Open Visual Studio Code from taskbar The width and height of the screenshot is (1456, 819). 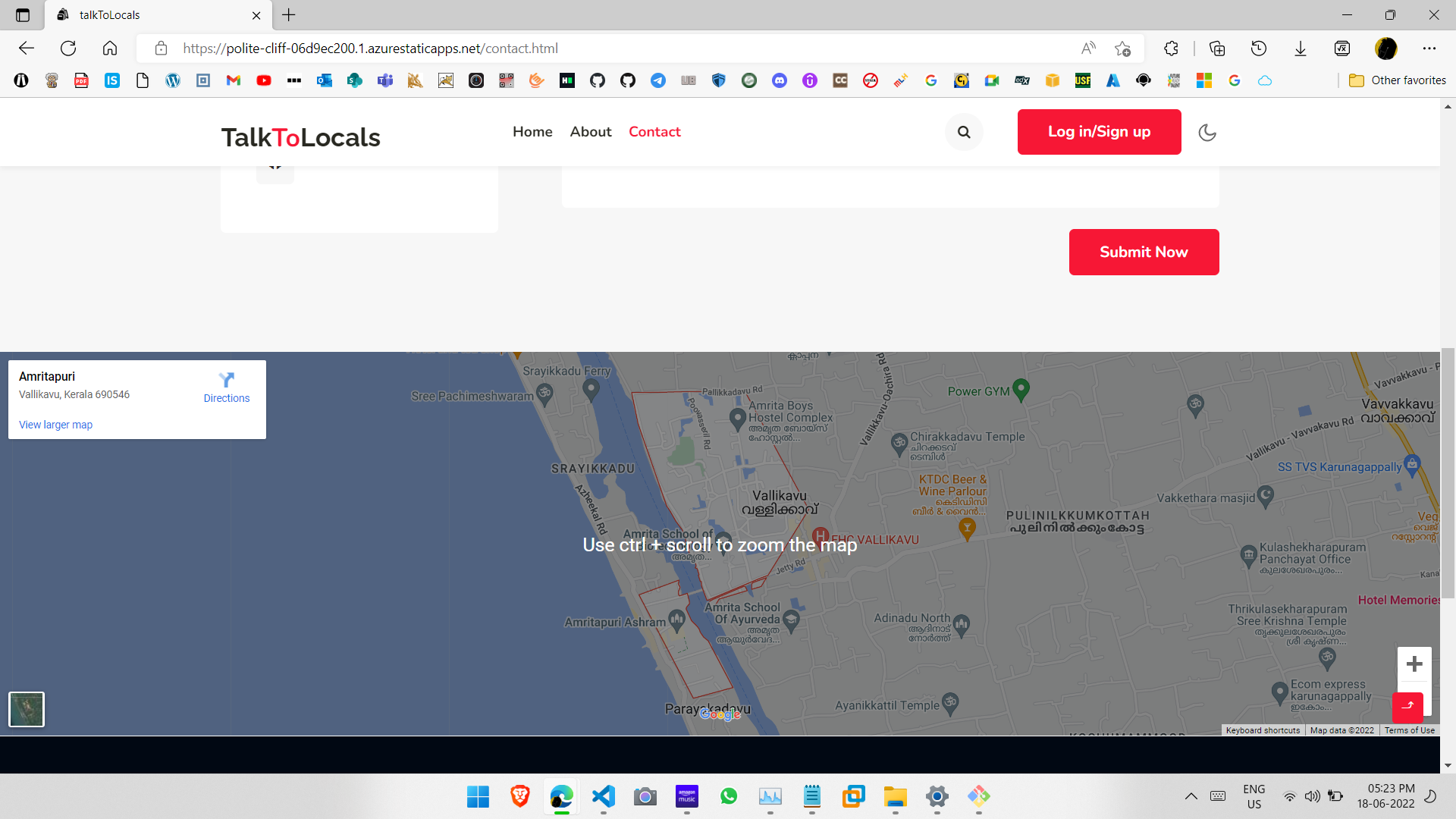(603, 796)
